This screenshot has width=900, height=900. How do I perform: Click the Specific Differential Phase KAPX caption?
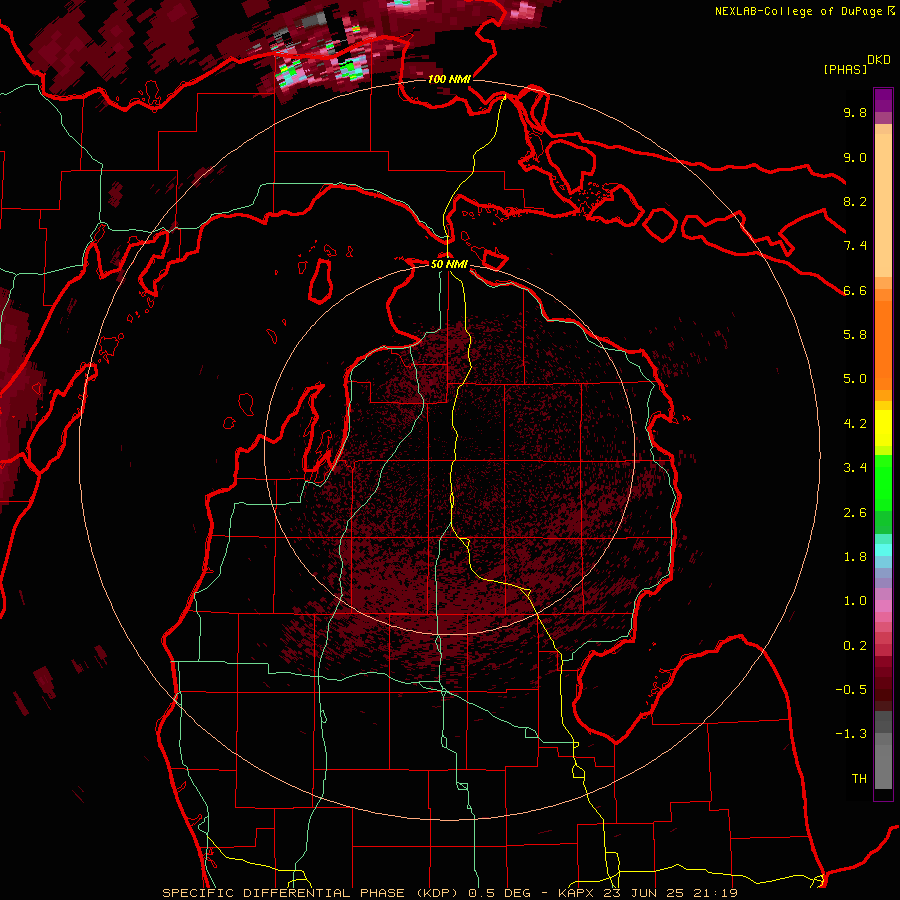[x=449, y=893]
